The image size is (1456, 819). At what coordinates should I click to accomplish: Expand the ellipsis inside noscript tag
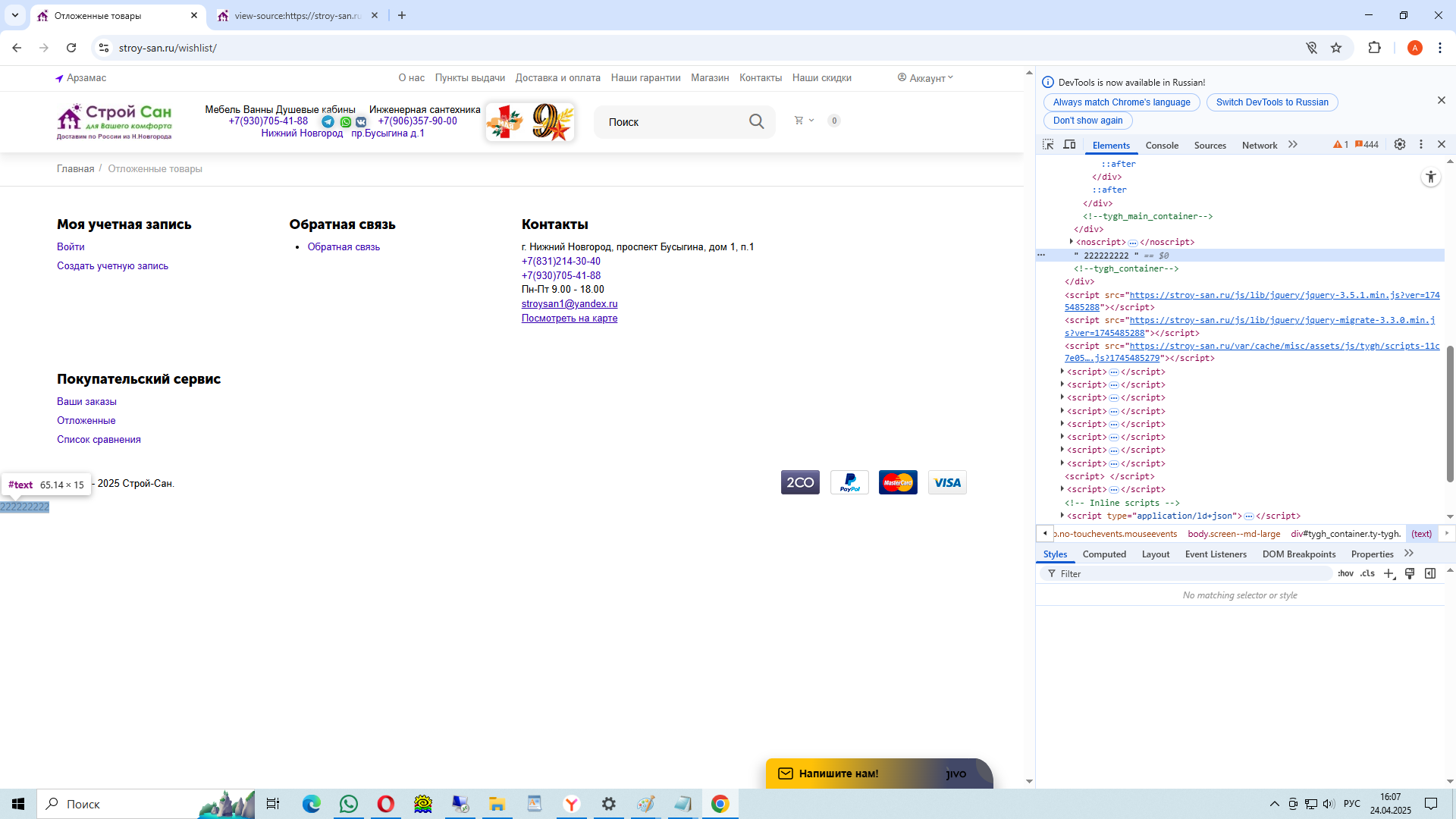pyautogui.click(x=1133, y=243)
